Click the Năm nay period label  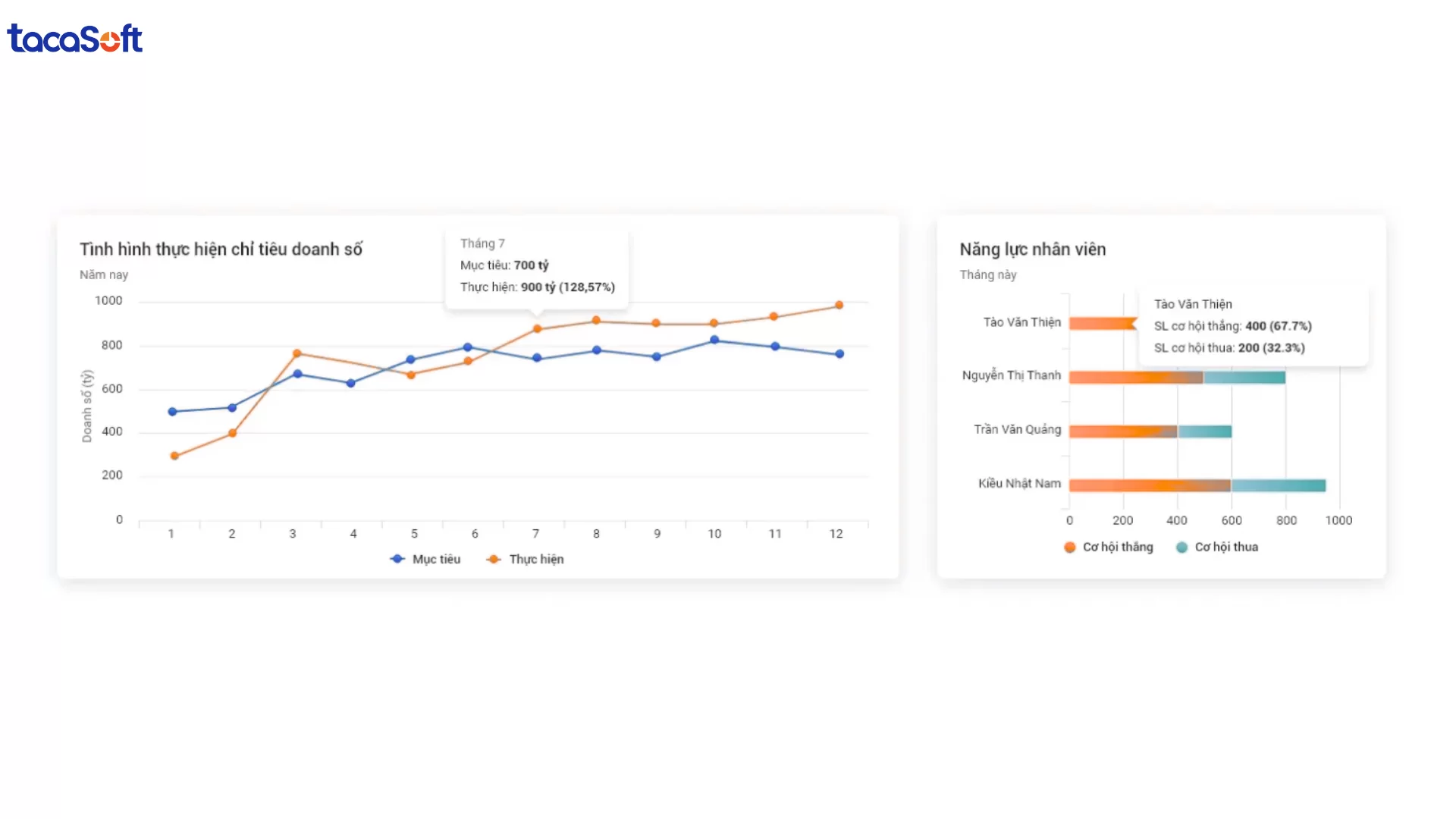point(104,275)
